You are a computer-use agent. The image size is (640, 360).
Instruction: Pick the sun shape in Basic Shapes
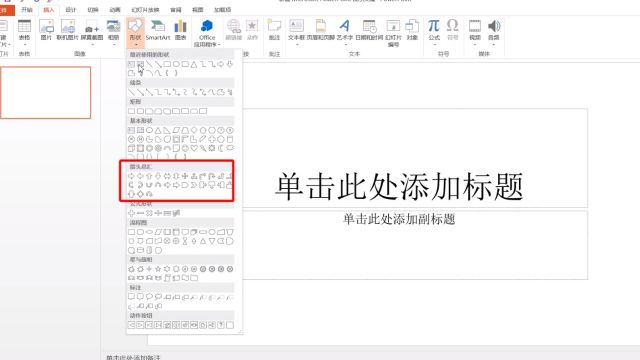(x=212, y=148)
